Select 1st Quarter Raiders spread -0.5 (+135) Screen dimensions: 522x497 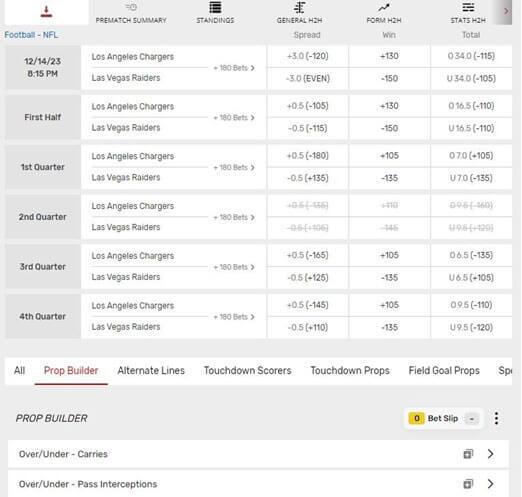click(x=308, y=178)
